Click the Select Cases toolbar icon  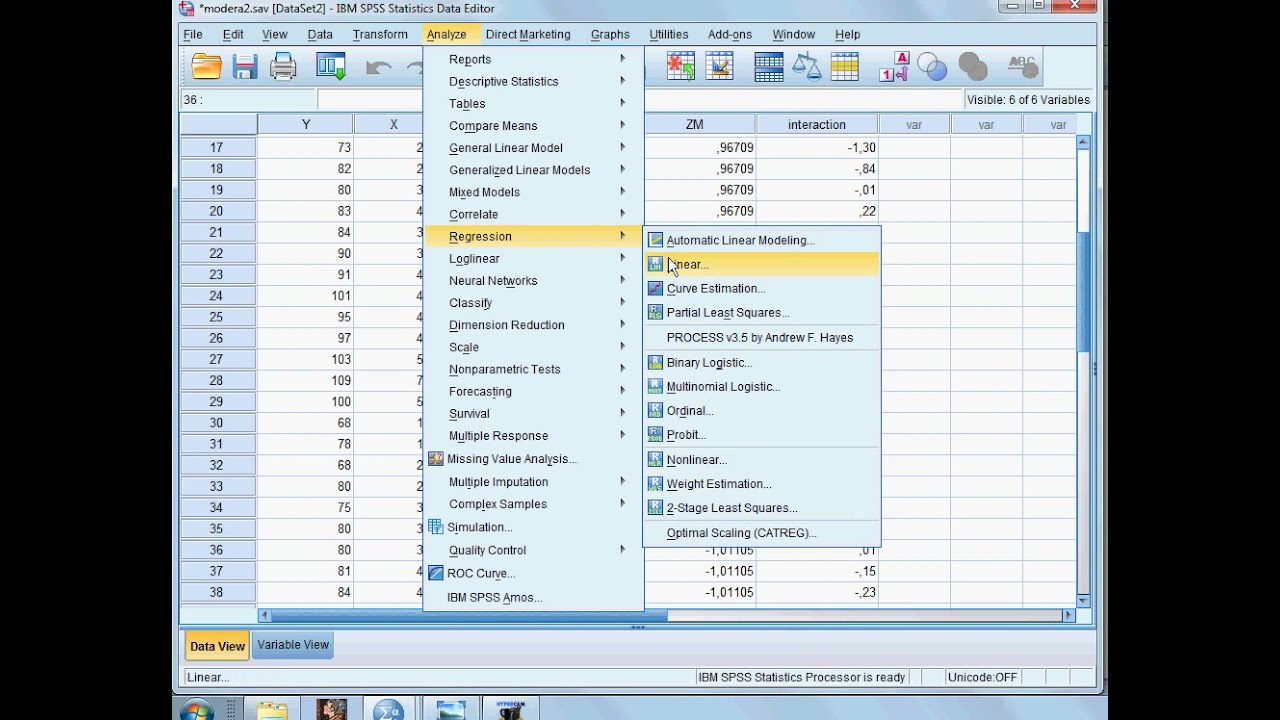click(845, 67)
